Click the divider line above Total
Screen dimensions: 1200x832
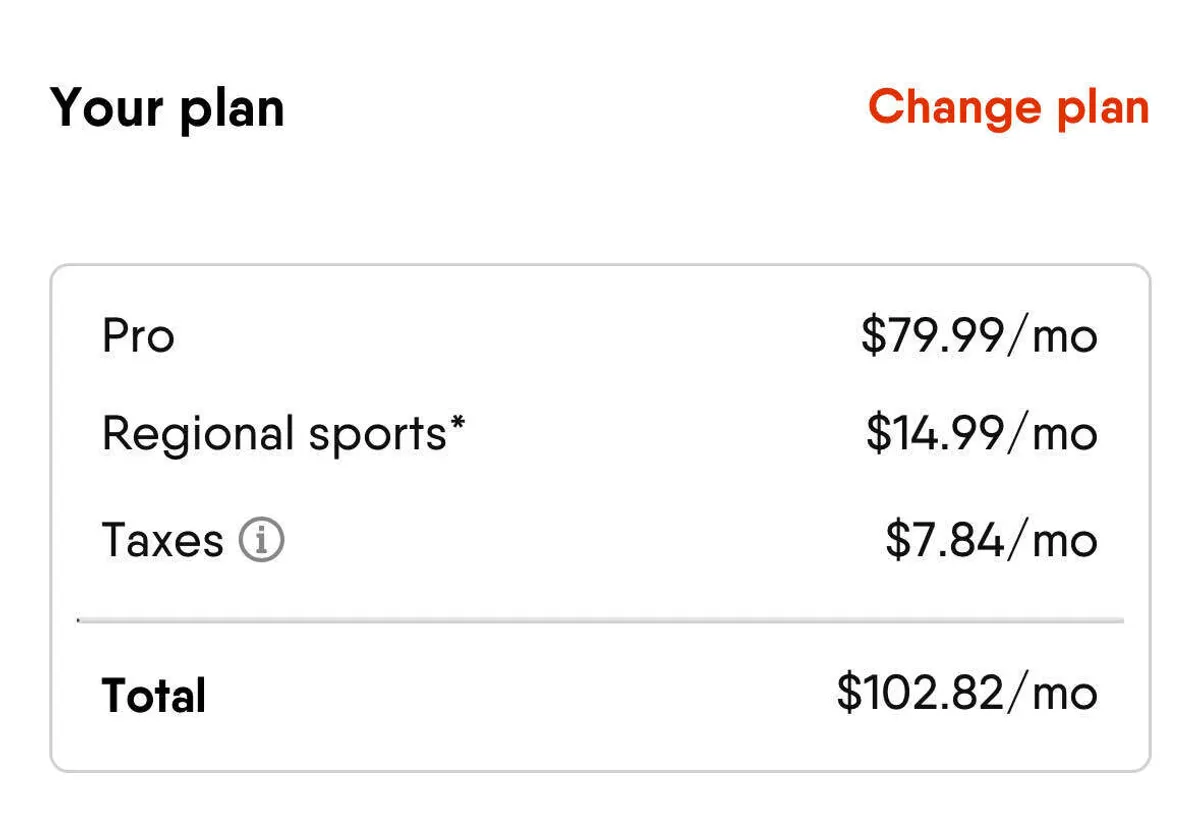(600, 621)
